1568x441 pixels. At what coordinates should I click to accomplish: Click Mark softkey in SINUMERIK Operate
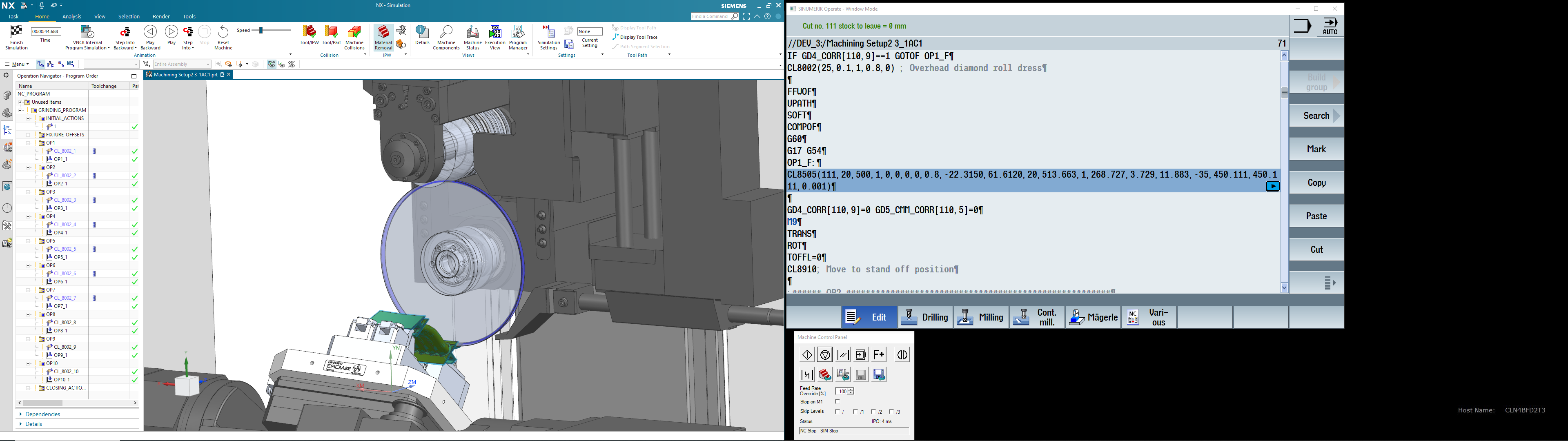coord(1316,149)
